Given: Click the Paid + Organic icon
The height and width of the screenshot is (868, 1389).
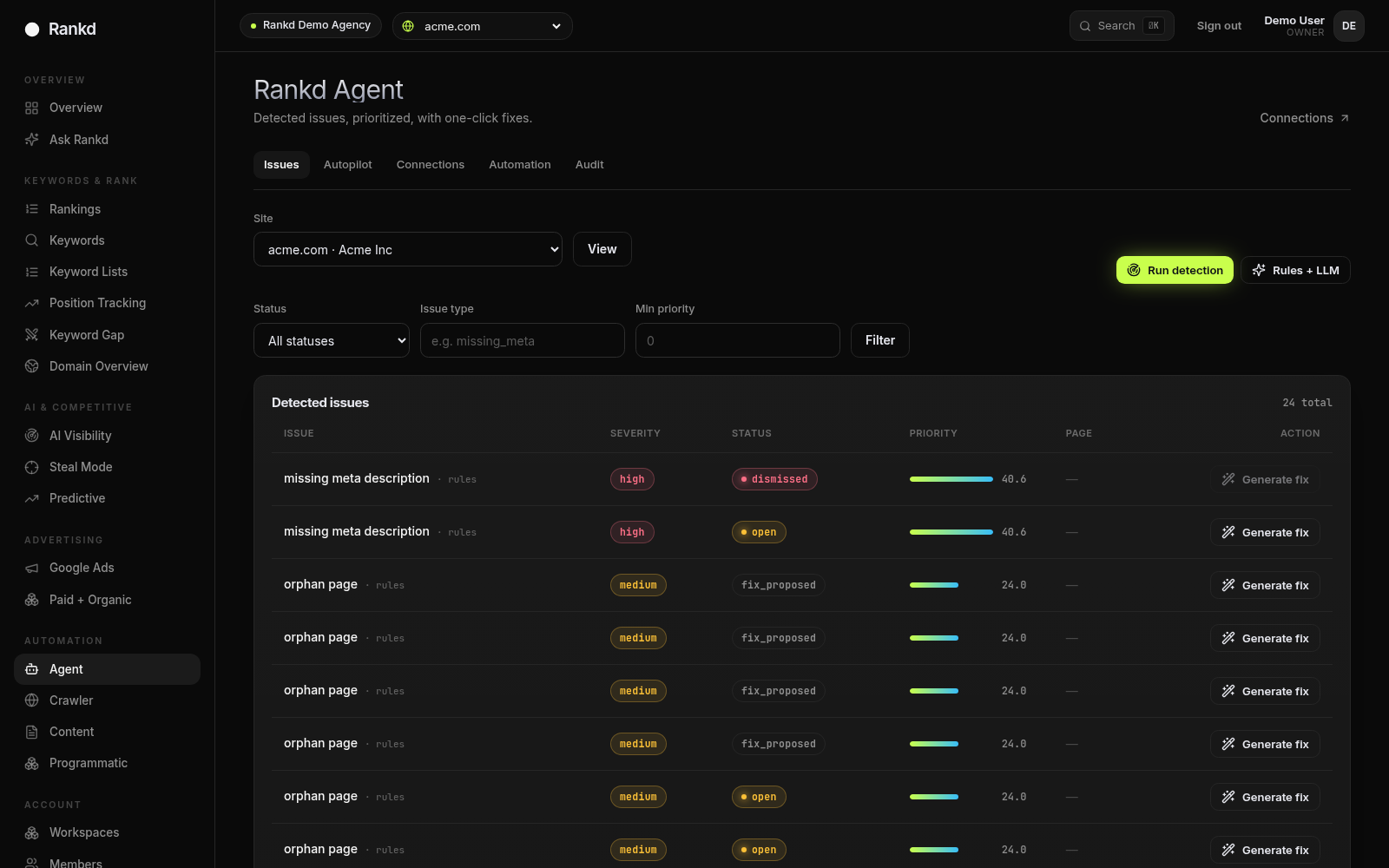Looking at the screenshot, I should click(32, 600).
